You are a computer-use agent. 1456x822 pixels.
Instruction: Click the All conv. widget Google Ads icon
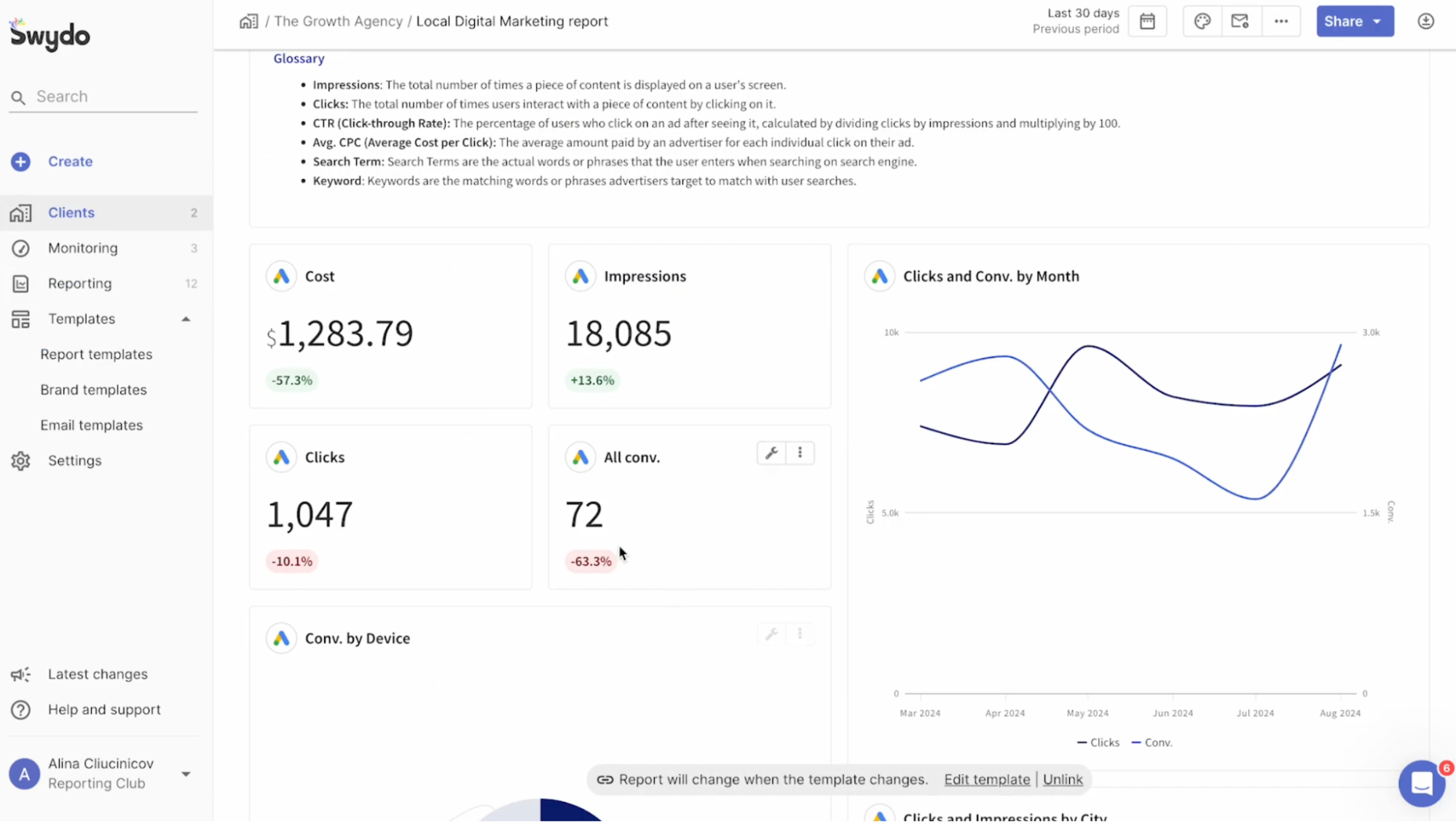(x=581, y=457)
